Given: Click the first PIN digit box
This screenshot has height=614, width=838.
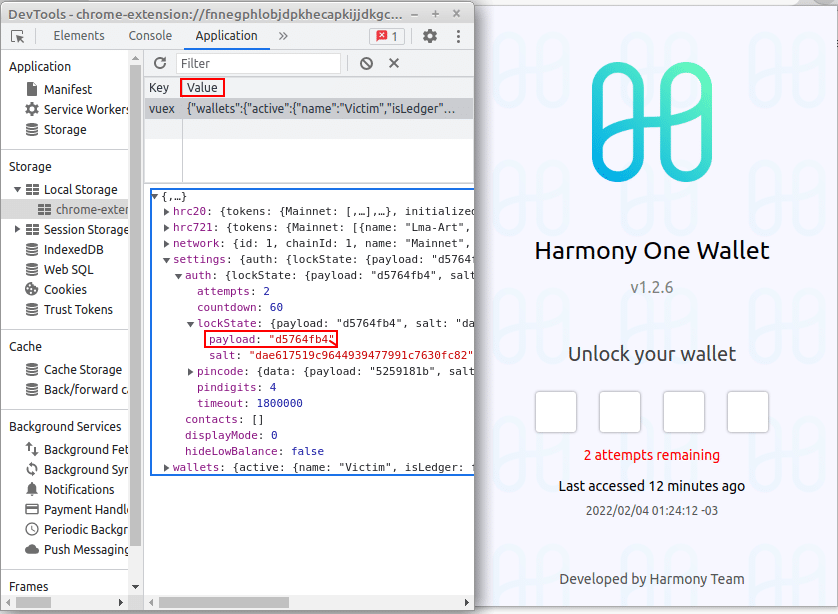Looking at the screenshot, I should [556, 412].
